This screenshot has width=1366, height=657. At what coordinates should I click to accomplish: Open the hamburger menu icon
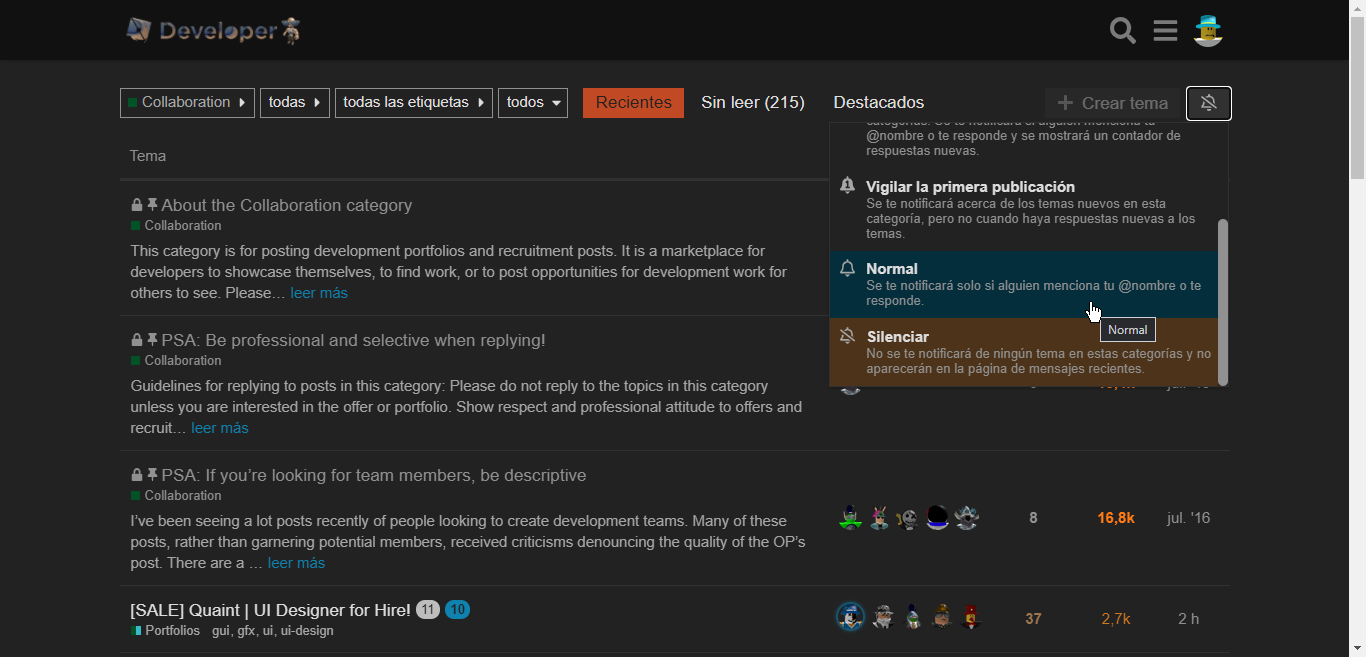click(1165, 31)
